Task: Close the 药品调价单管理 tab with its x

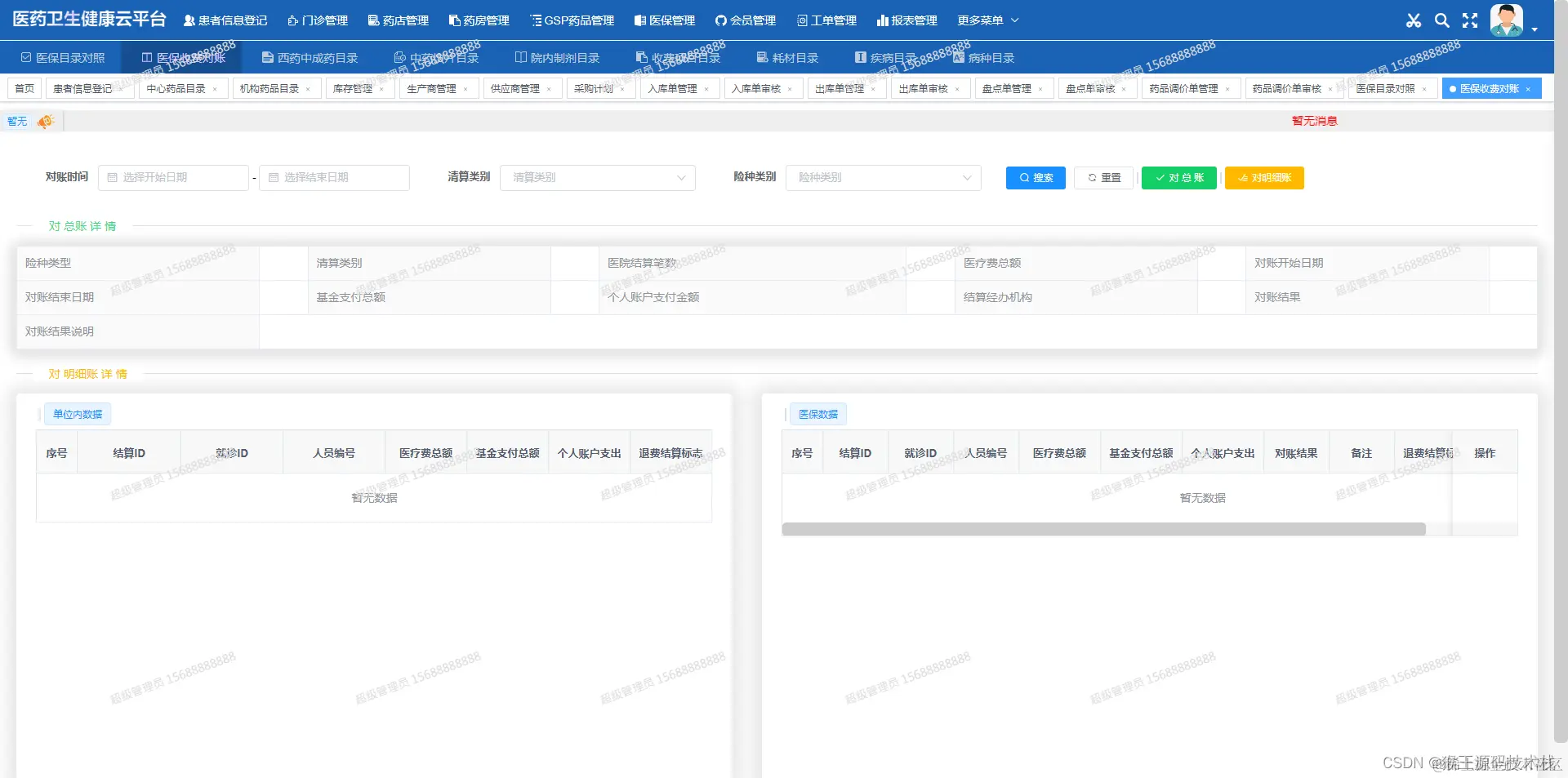Action: pyautogui.click(x=1227, y=89)
